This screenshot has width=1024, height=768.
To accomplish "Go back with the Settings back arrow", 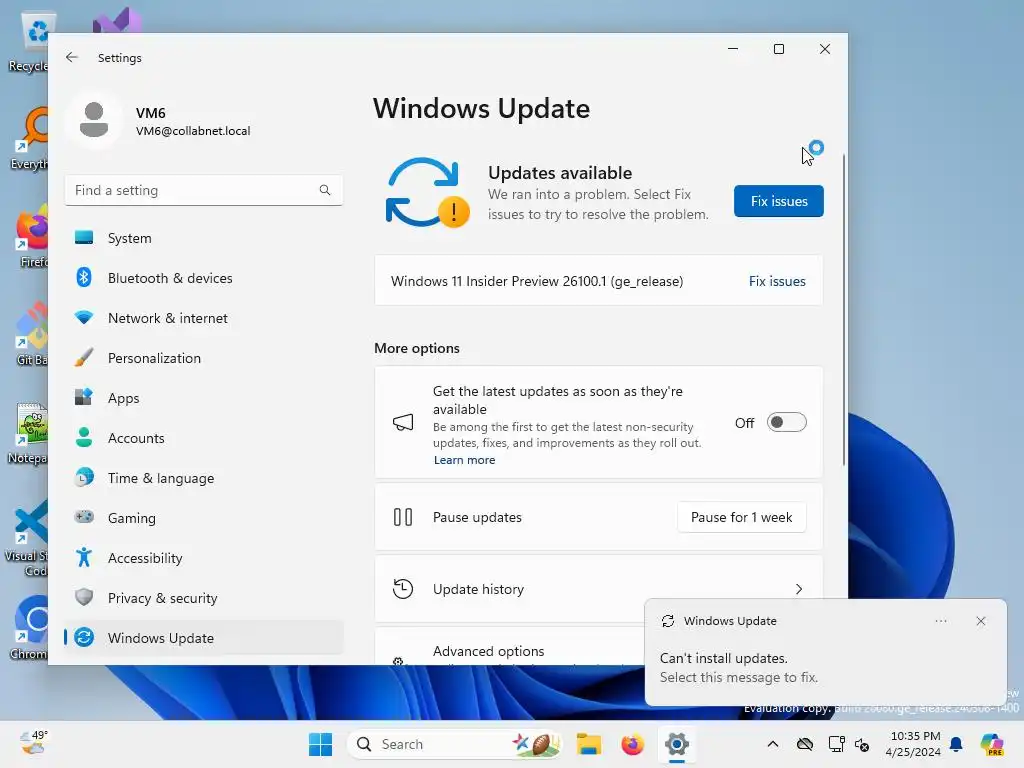I will pos(72,57).
